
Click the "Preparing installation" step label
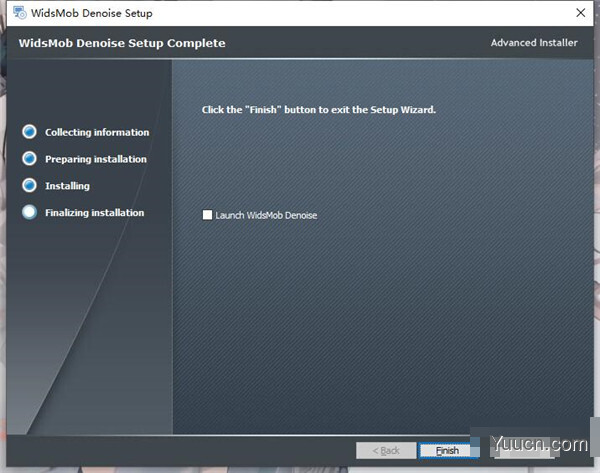click(x=96, y=159)
